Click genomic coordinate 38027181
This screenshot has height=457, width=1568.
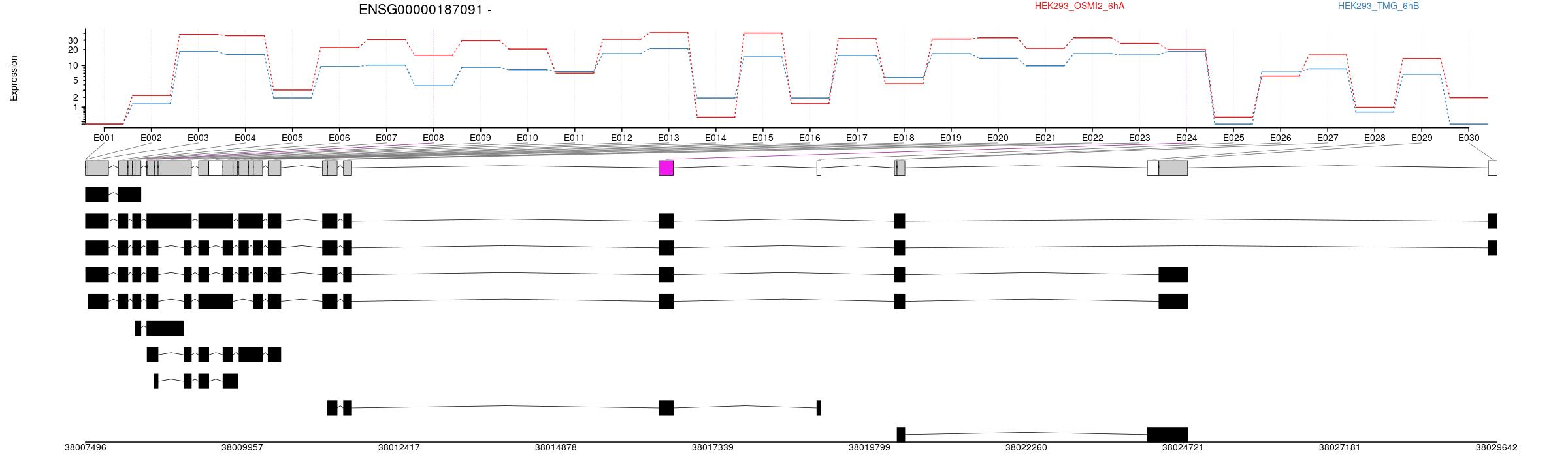tap(1340, 447)
